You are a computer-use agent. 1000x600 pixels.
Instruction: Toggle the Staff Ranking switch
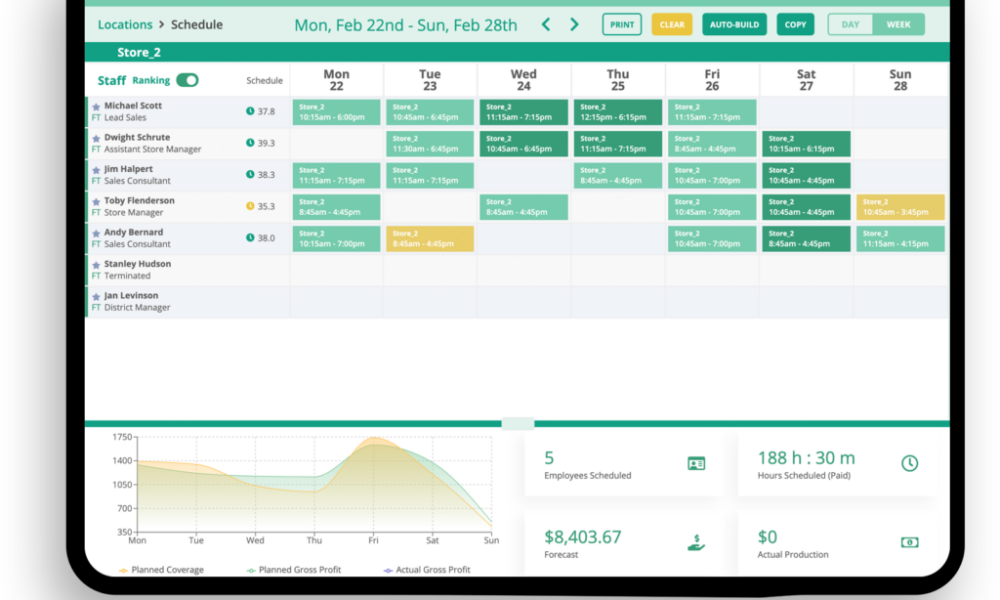pos(188,80)
